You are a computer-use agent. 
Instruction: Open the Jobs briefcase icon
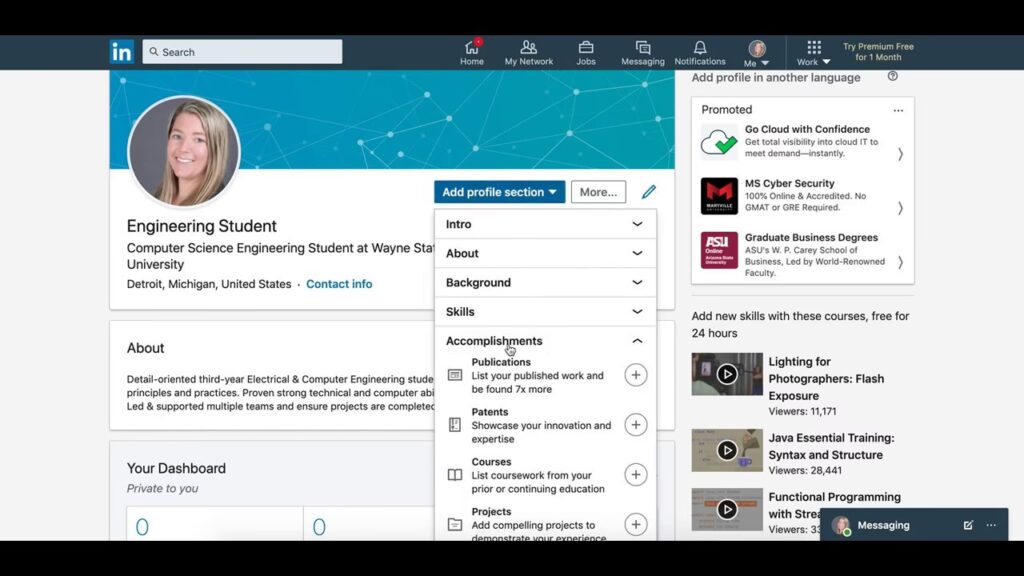coord(586,48)
